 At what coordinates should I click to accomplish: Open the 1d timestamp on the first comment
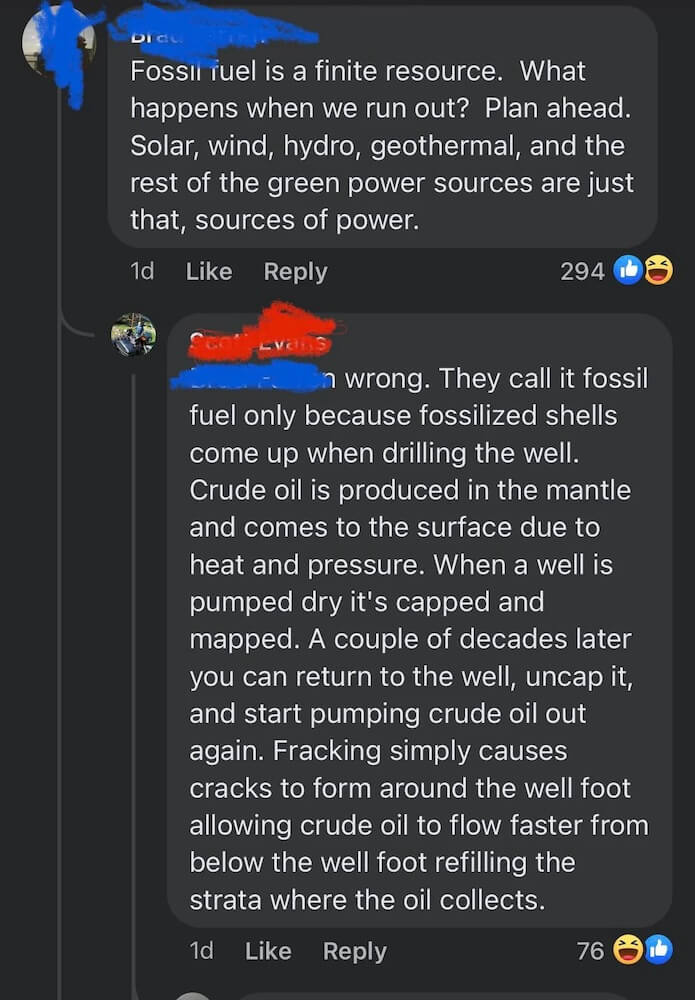coord(143,271)
